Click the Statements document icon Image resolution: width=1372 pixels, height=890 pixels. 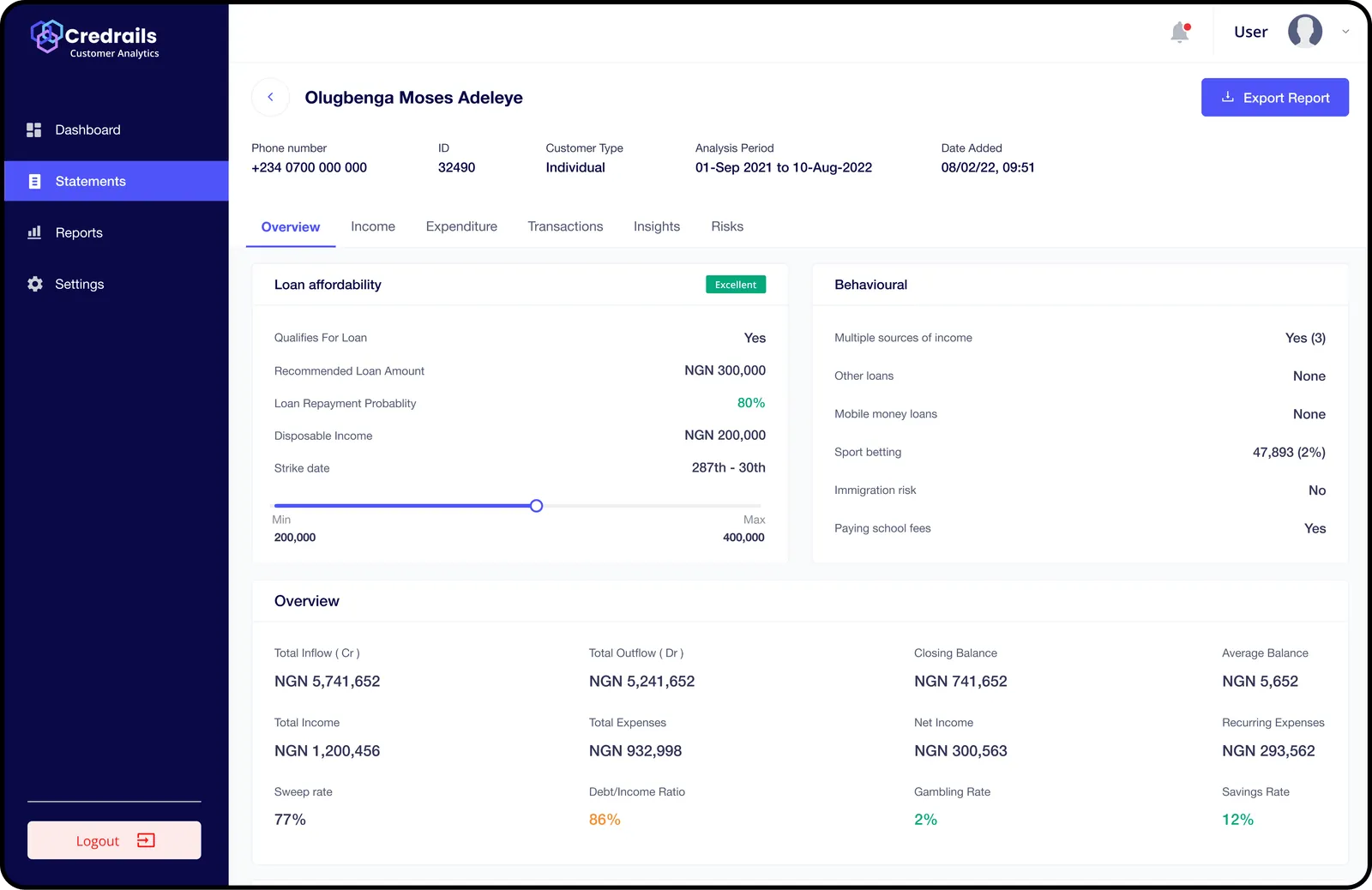[x=34, y=181]
